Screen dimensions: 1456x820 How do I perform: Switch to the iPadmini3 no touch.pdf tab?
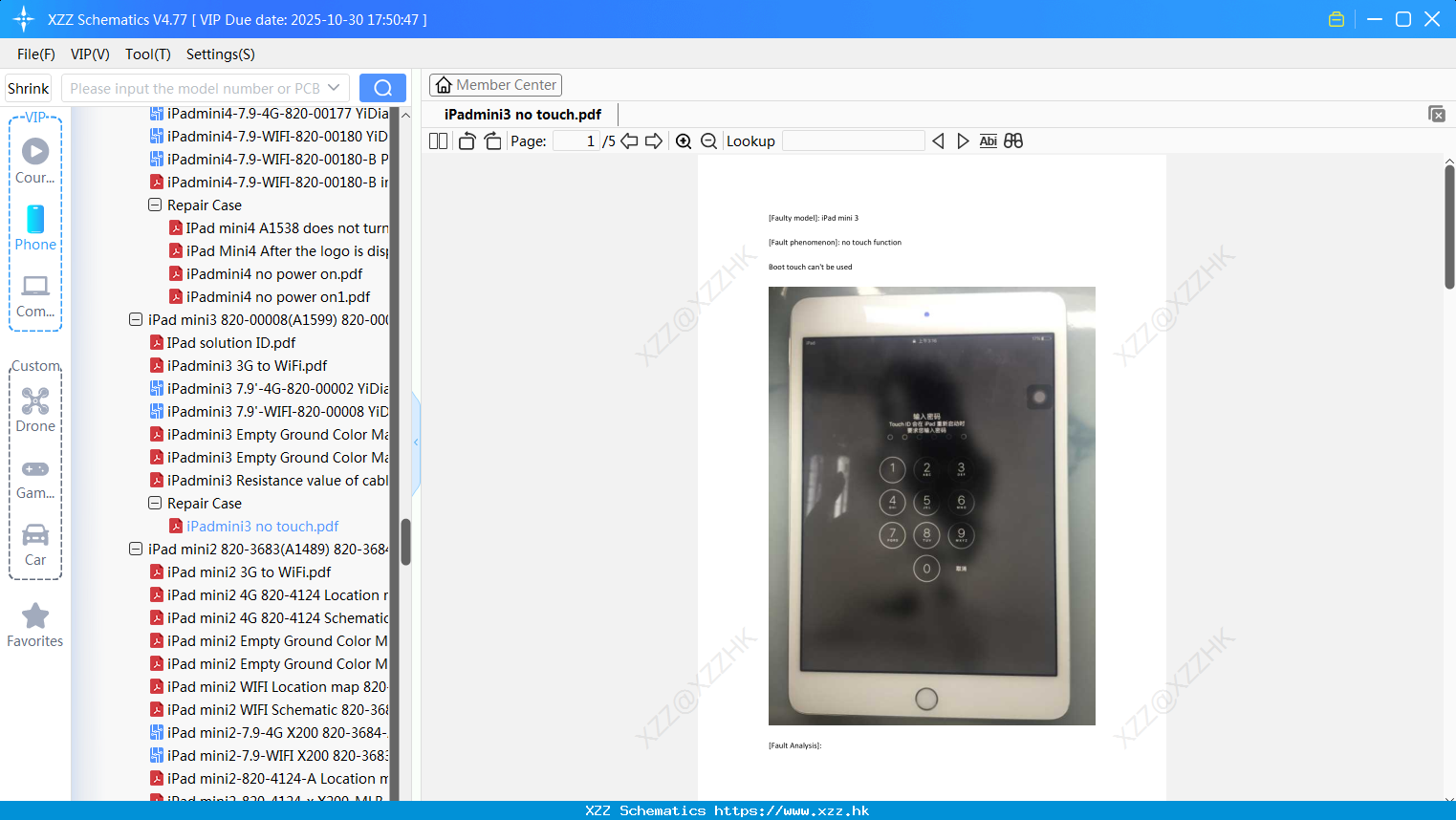click(x=523, y=115)
